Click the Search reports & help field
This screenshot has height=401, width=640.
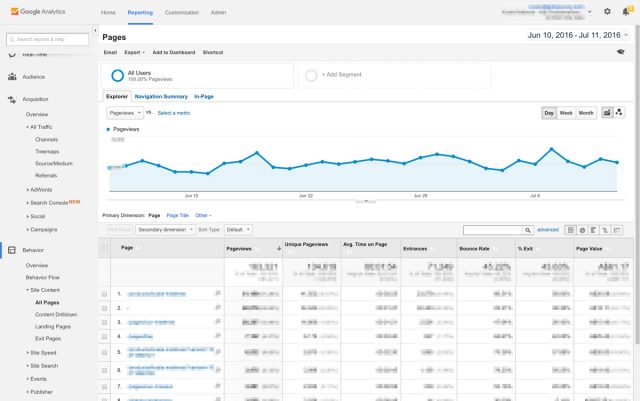point(49,39)
